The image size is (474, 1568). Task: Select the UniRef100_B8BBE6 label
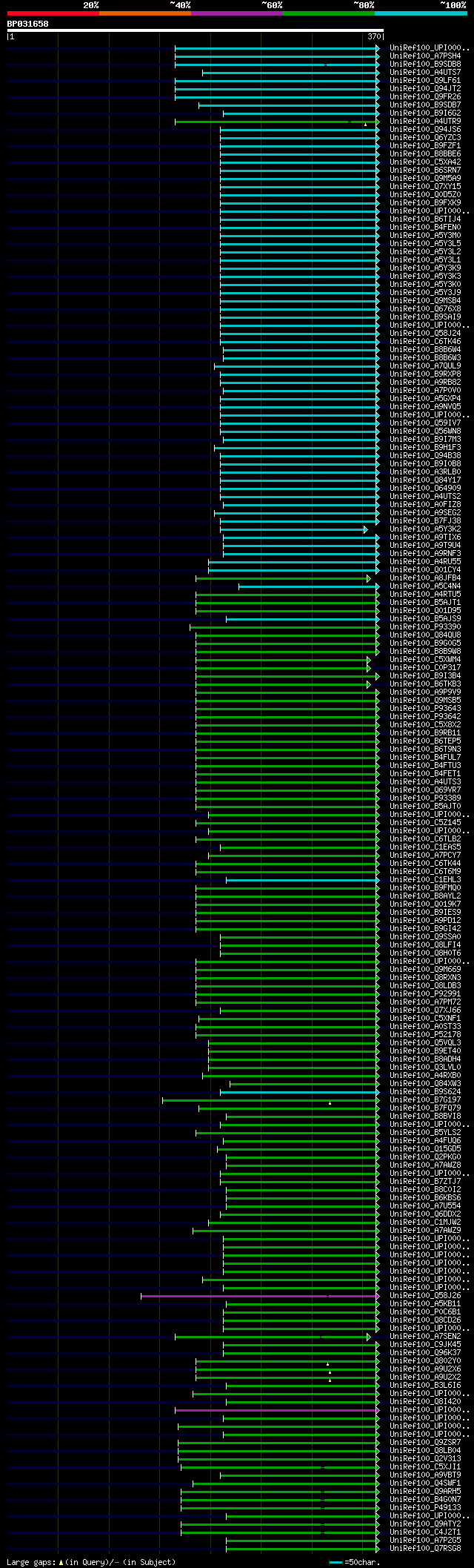425,153
